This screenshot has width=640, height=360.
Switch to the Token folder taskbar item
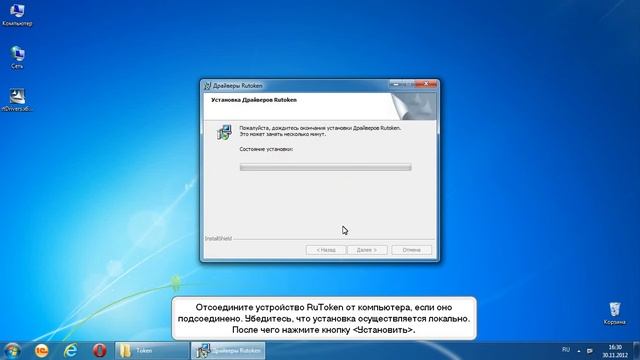[152, 351]
